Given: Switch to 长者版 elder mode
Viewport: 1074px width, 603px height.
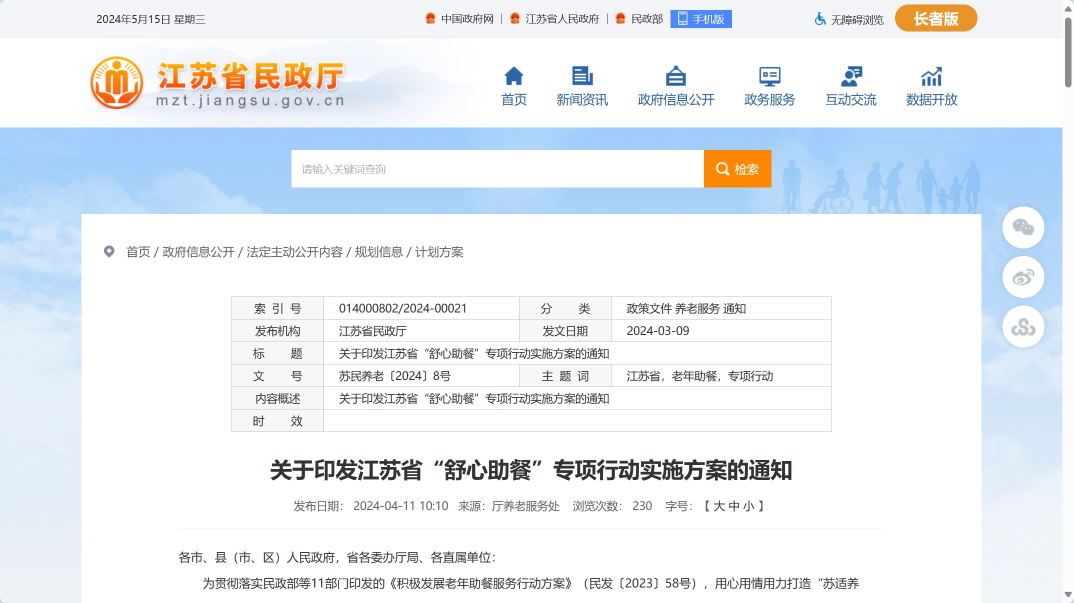Looking at the screenshot, I should [x=935, y=19].
